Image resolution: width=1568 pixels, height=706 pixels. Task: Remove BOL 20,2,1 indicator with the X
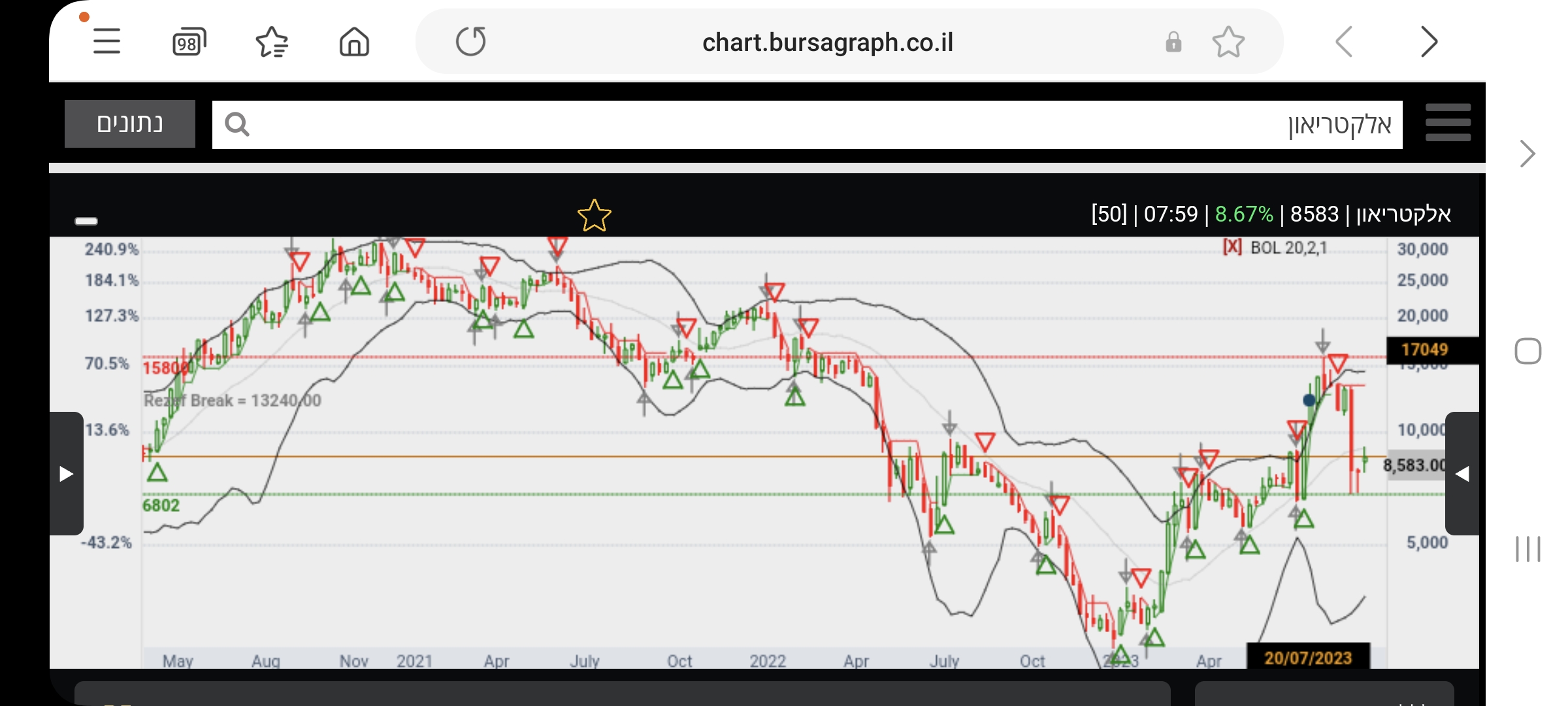[x=1232, y=247]
